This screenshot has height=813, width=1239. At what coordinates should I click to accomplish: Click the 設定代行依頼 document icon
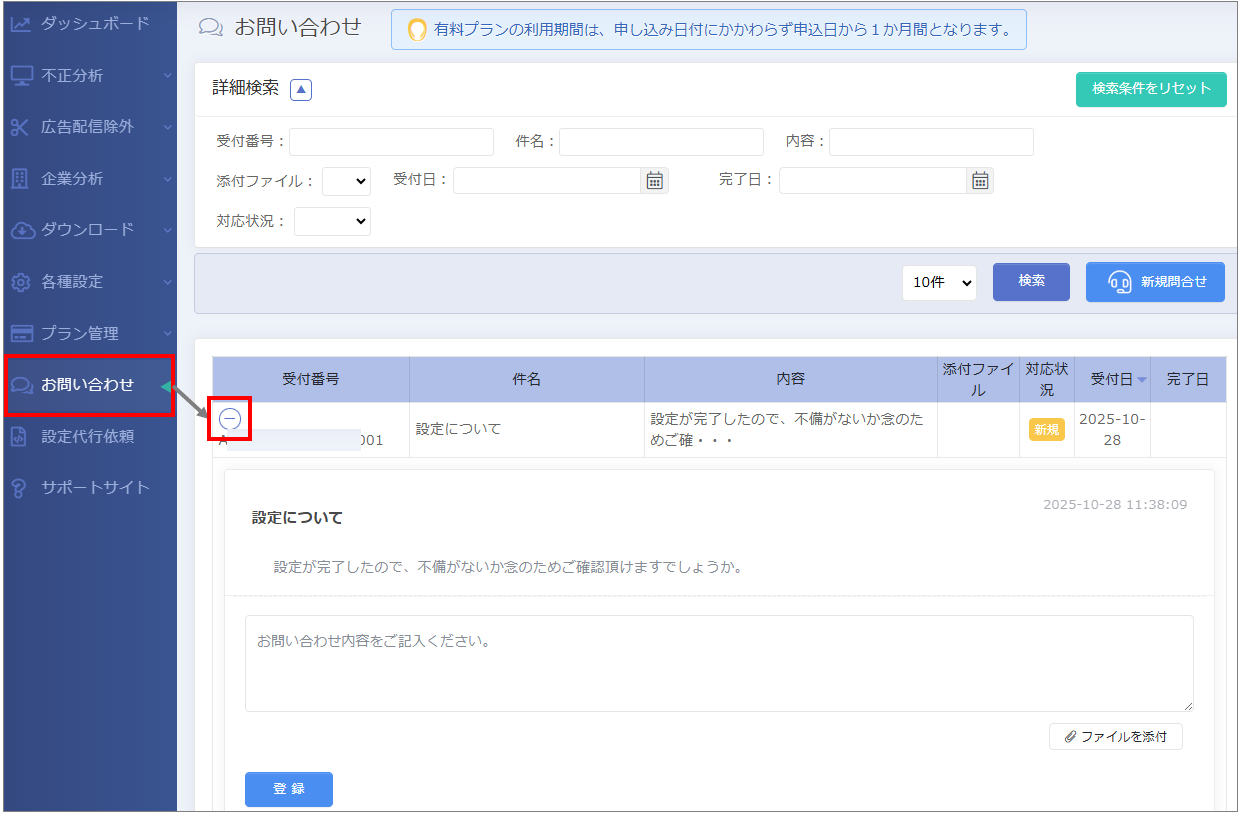point(19,436)
